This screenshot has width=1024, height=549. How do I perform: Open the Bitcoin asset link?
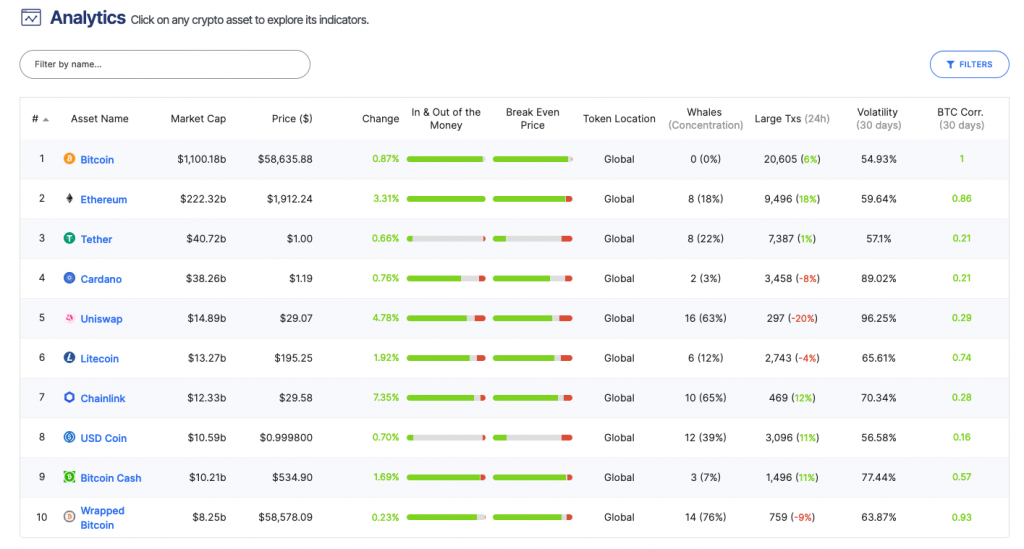[x=97, y=160]
